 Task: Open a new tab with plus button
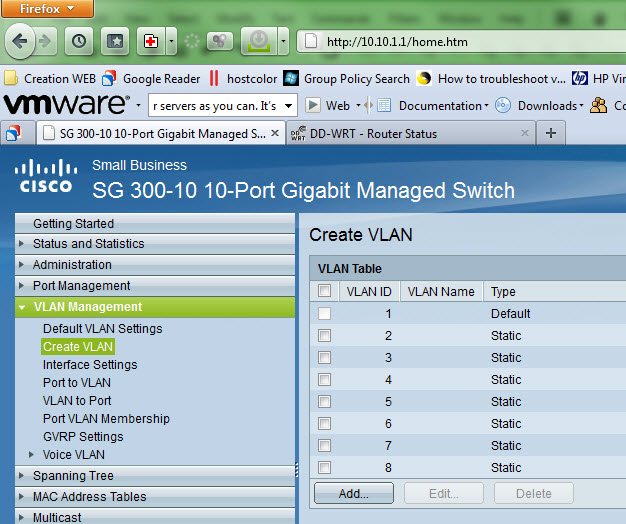pos(551,133)
